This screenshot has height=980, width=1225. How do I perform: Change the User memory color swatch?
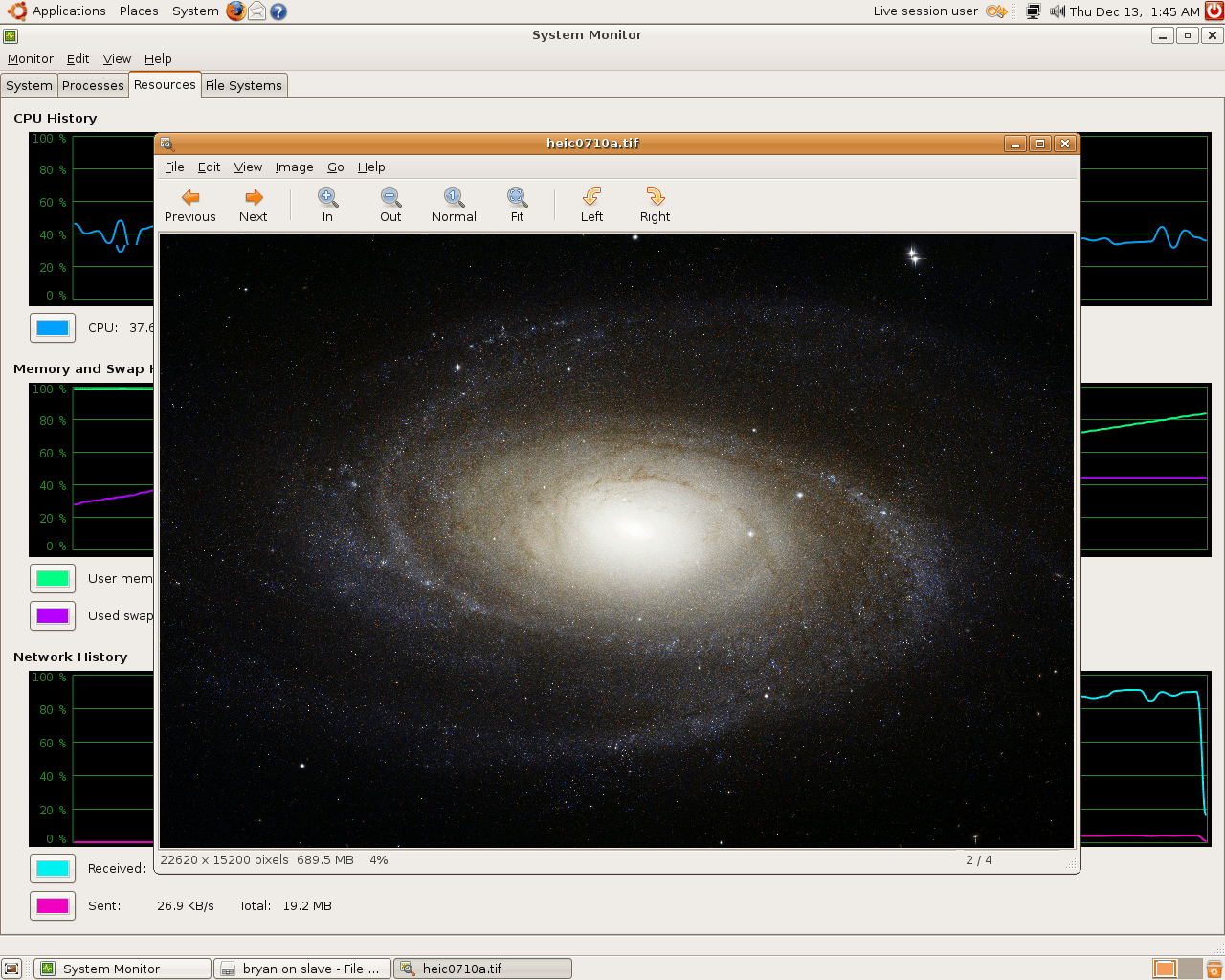53,578
